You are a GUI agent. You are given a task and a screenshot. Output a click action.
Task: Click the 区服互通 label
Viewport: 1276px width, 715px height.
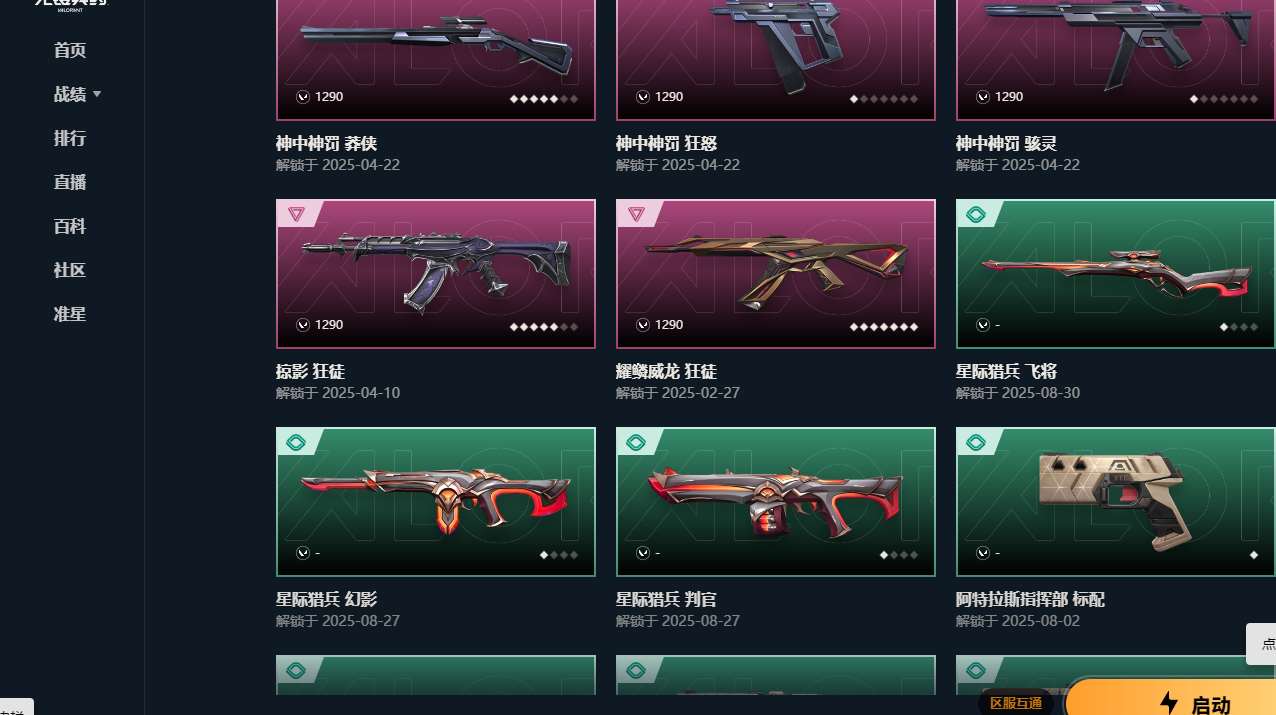[x=1016, y=703]
